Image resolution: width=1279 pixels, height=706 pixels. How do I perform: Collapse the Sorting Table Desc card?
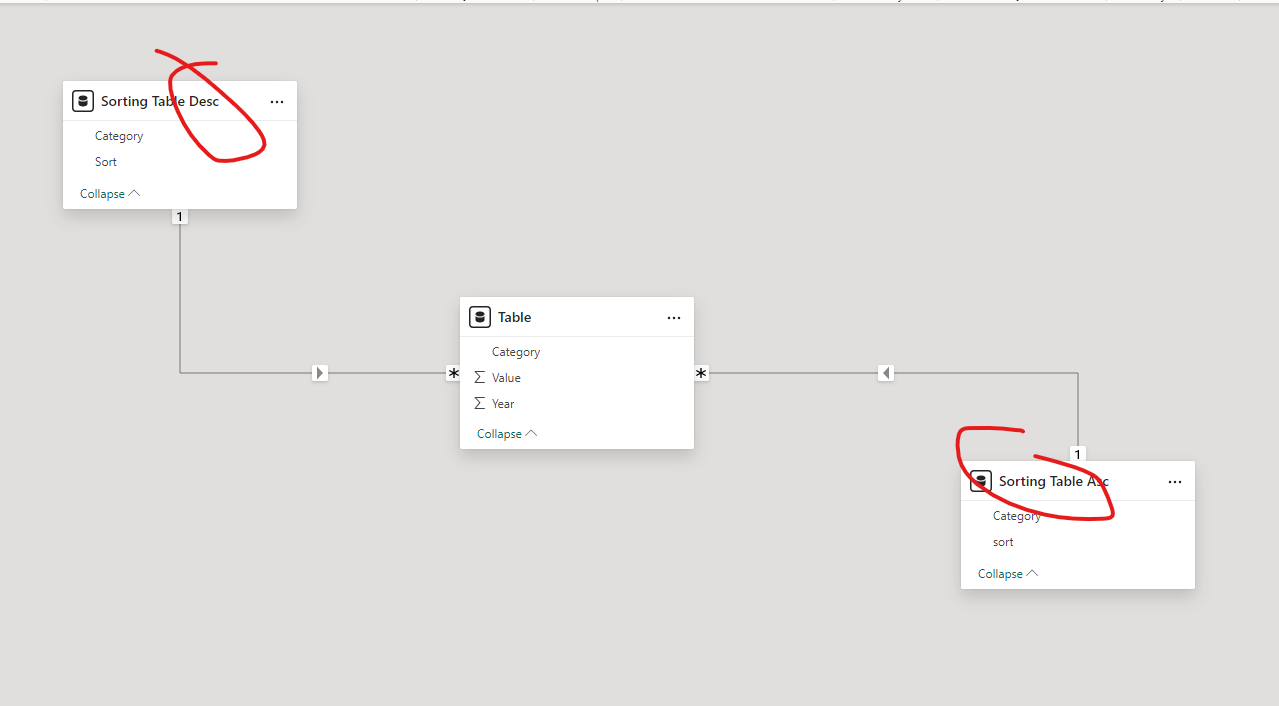(110, 194)
